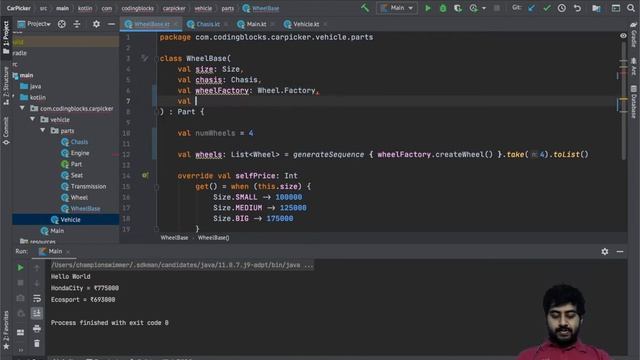This screenshot has height=360, width=640.
Task: Collapse the vehicle folder
Action: pos(33,120)
